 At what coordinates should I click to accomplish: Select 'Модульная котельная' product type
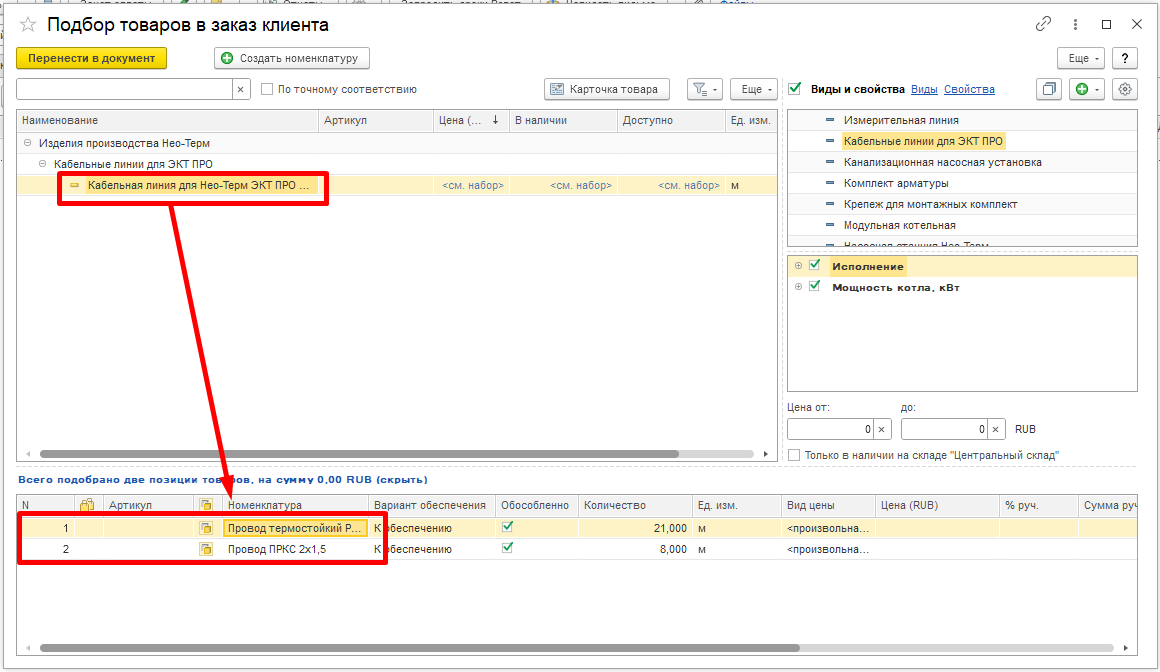click(900, 225)
